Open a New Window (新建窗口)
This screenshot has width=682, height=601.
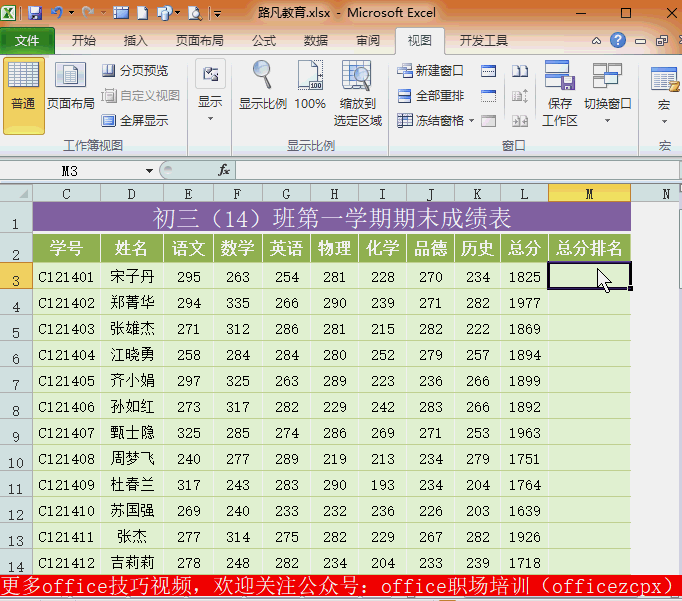[431, 71]
